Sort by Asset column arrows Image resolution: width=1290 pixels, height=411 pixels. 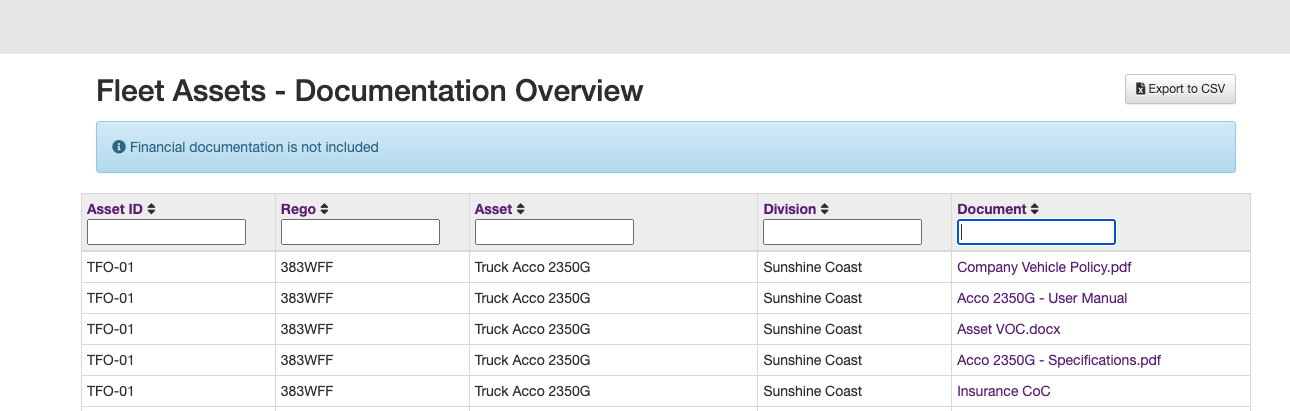click(521, 209)
